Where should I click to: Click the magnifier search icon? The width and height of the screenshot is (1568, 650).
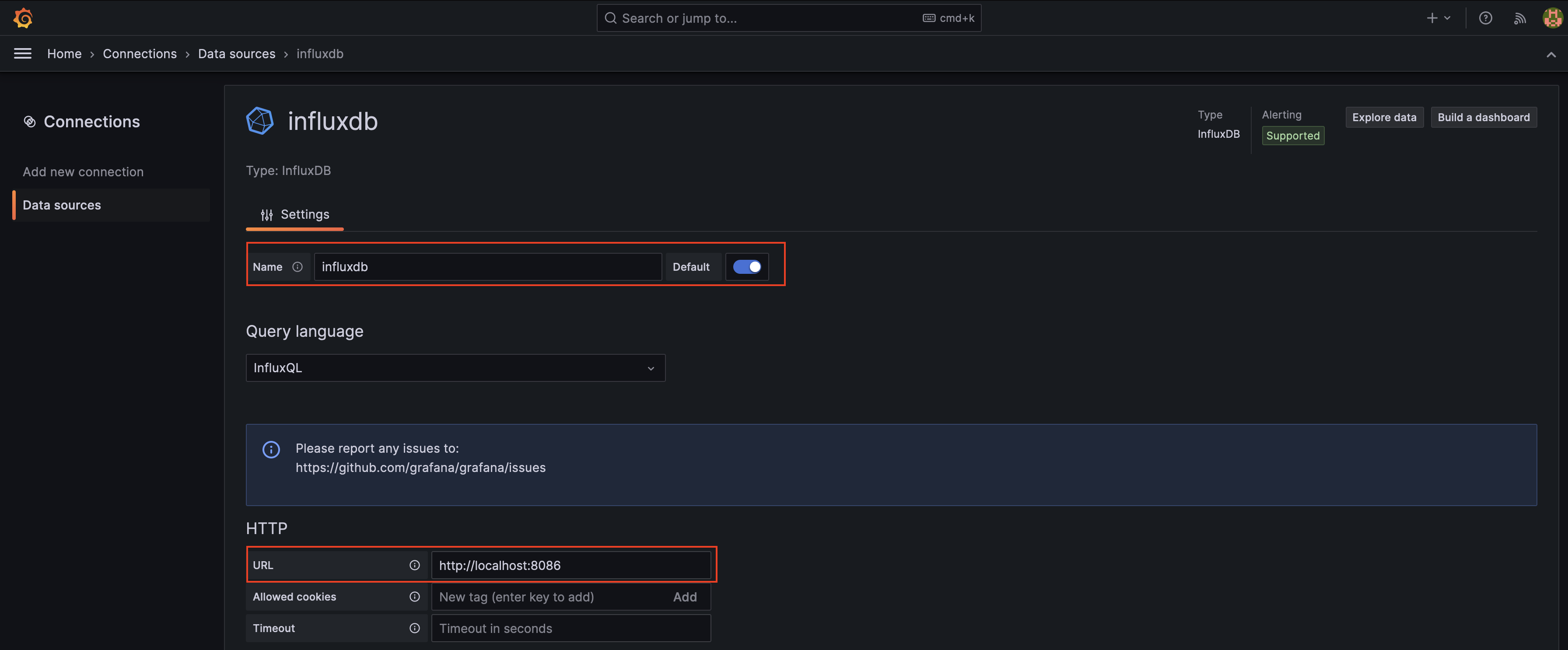(610, 18)
